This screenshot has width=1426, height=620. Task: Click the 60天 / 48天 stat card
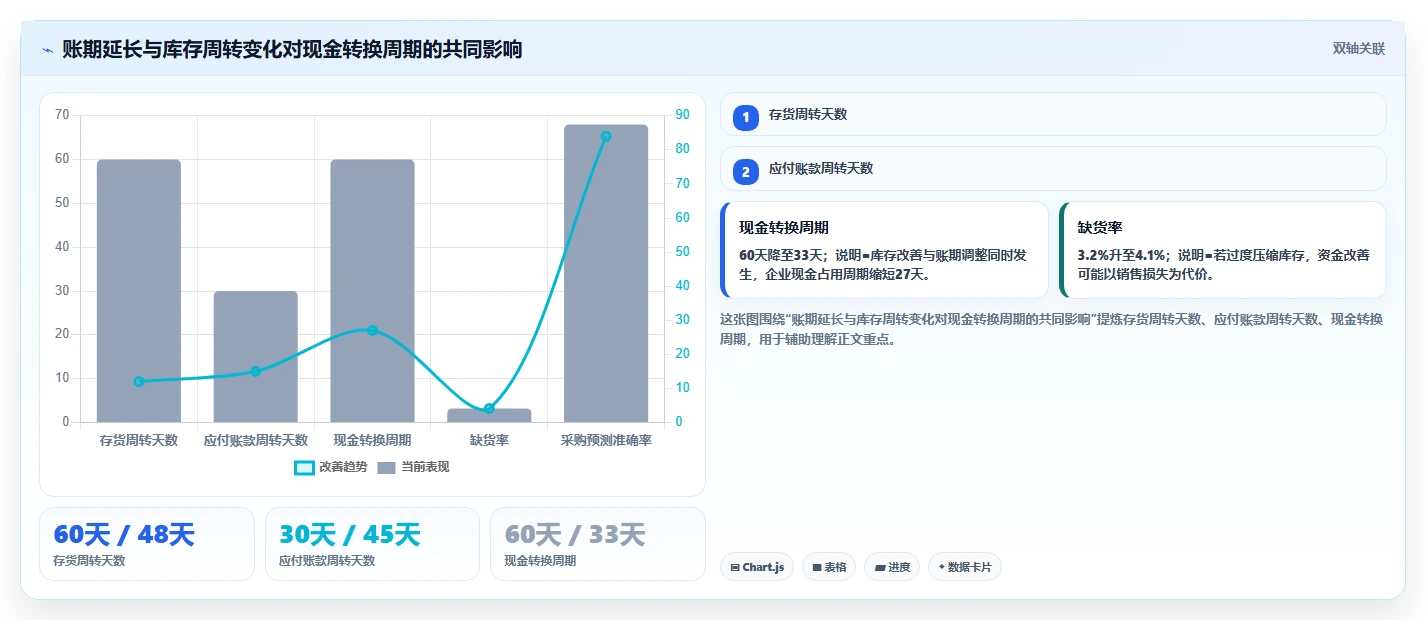(x=147, y=544)
